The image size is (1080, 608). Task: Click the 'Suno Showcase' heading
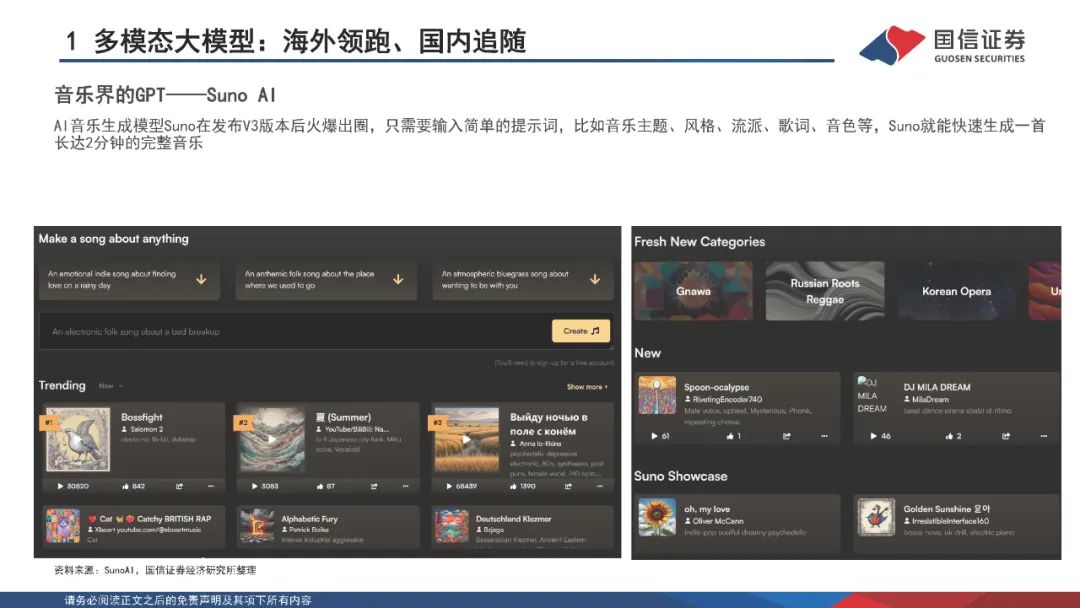681,476
